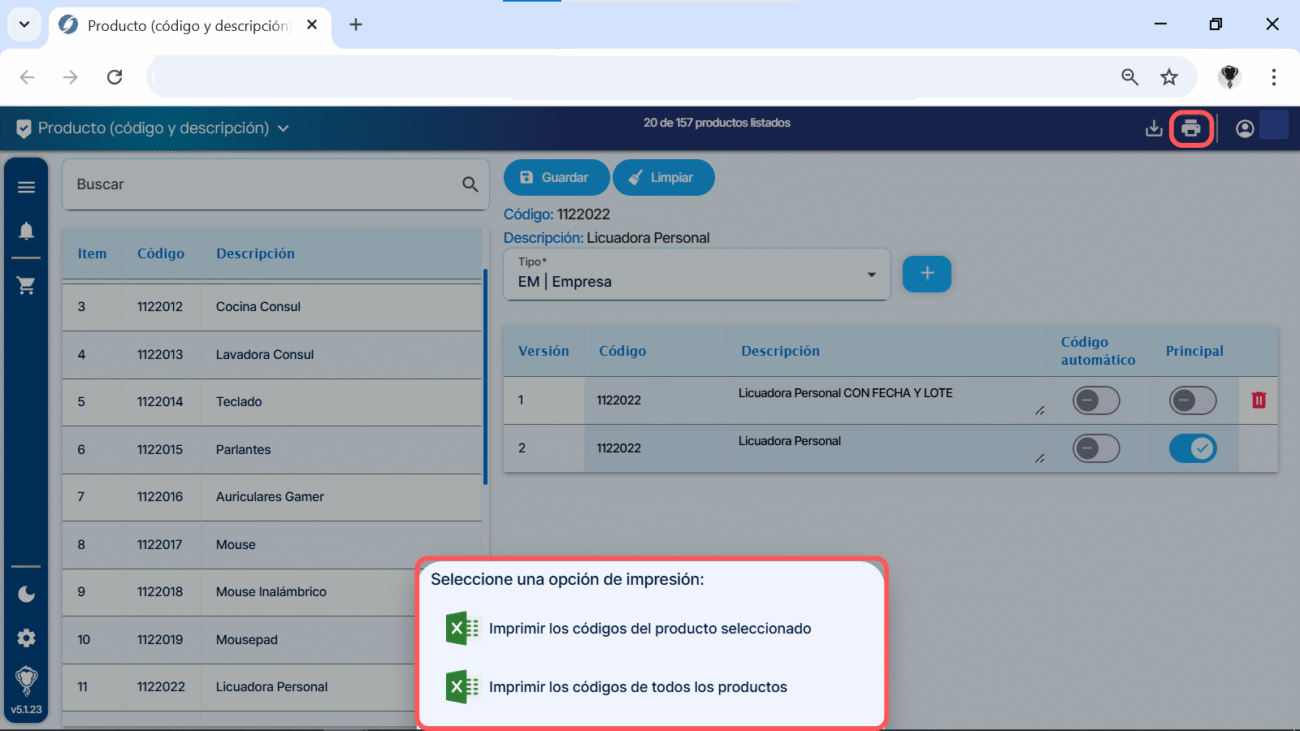Open the user account profile icon
1300x731 pixels.
[1244, 129]
